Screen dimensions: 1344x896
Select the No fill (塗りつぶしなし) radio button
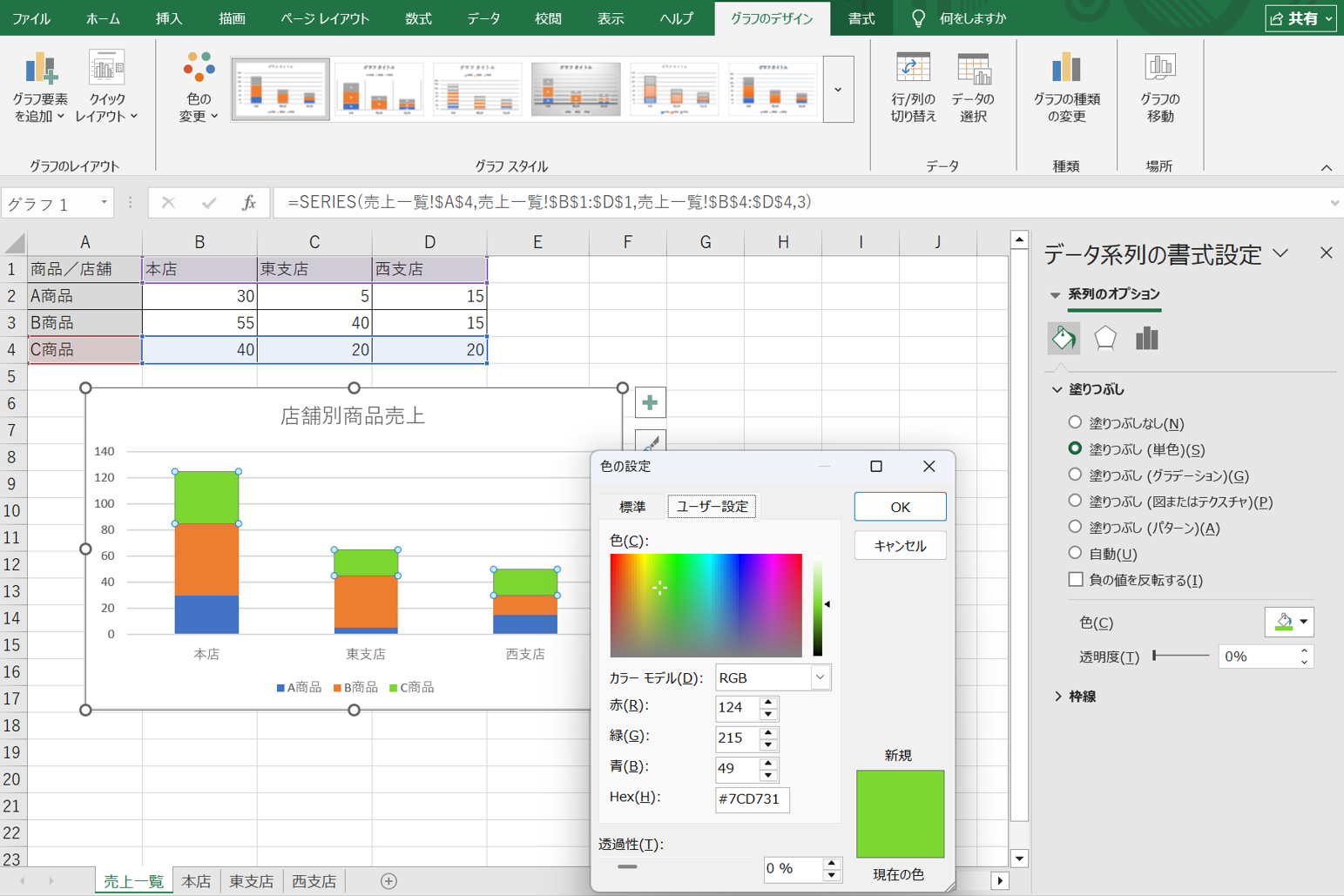tap(1075, 422)
